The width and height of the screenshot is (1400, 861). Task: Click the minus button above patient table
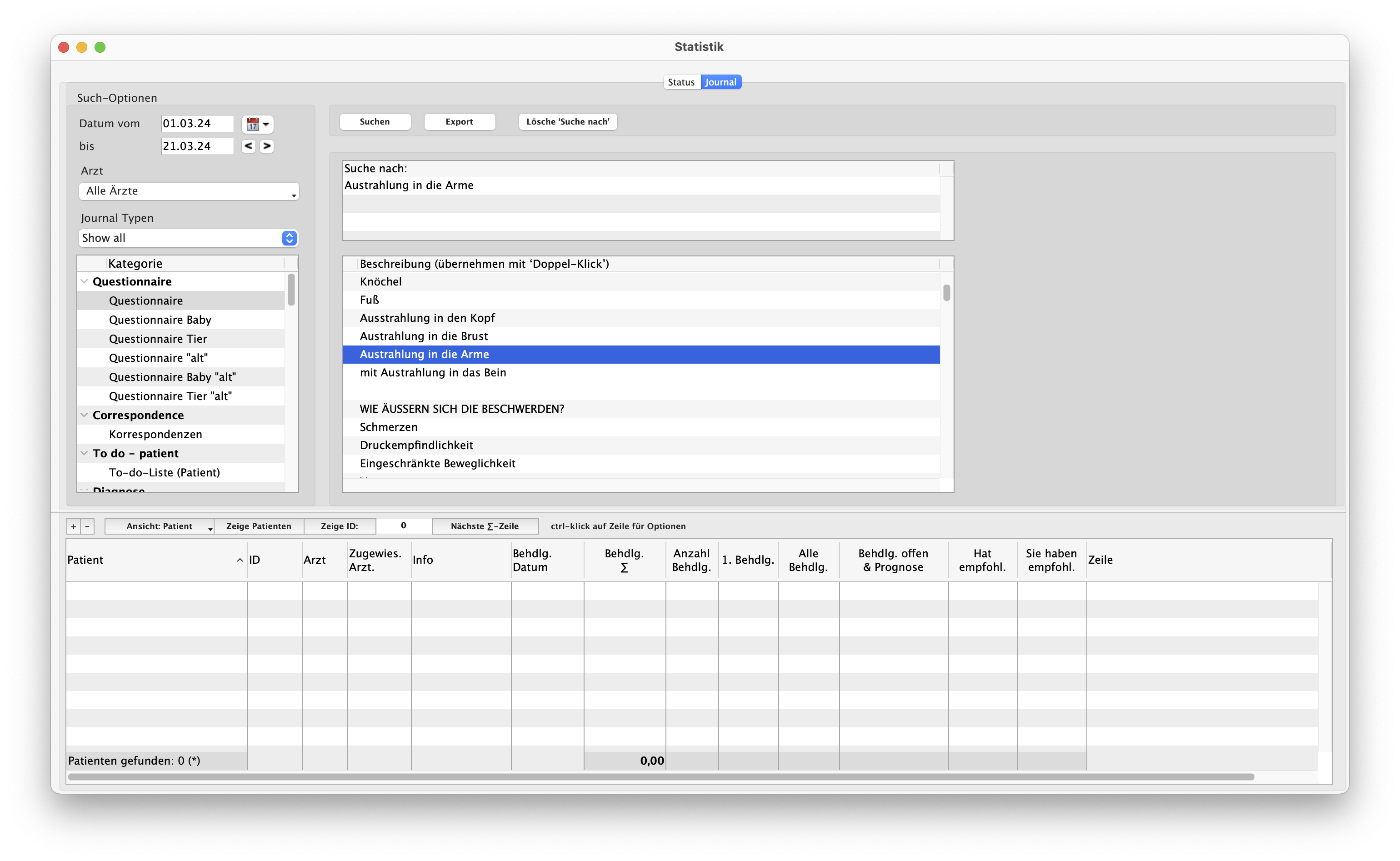87,526
